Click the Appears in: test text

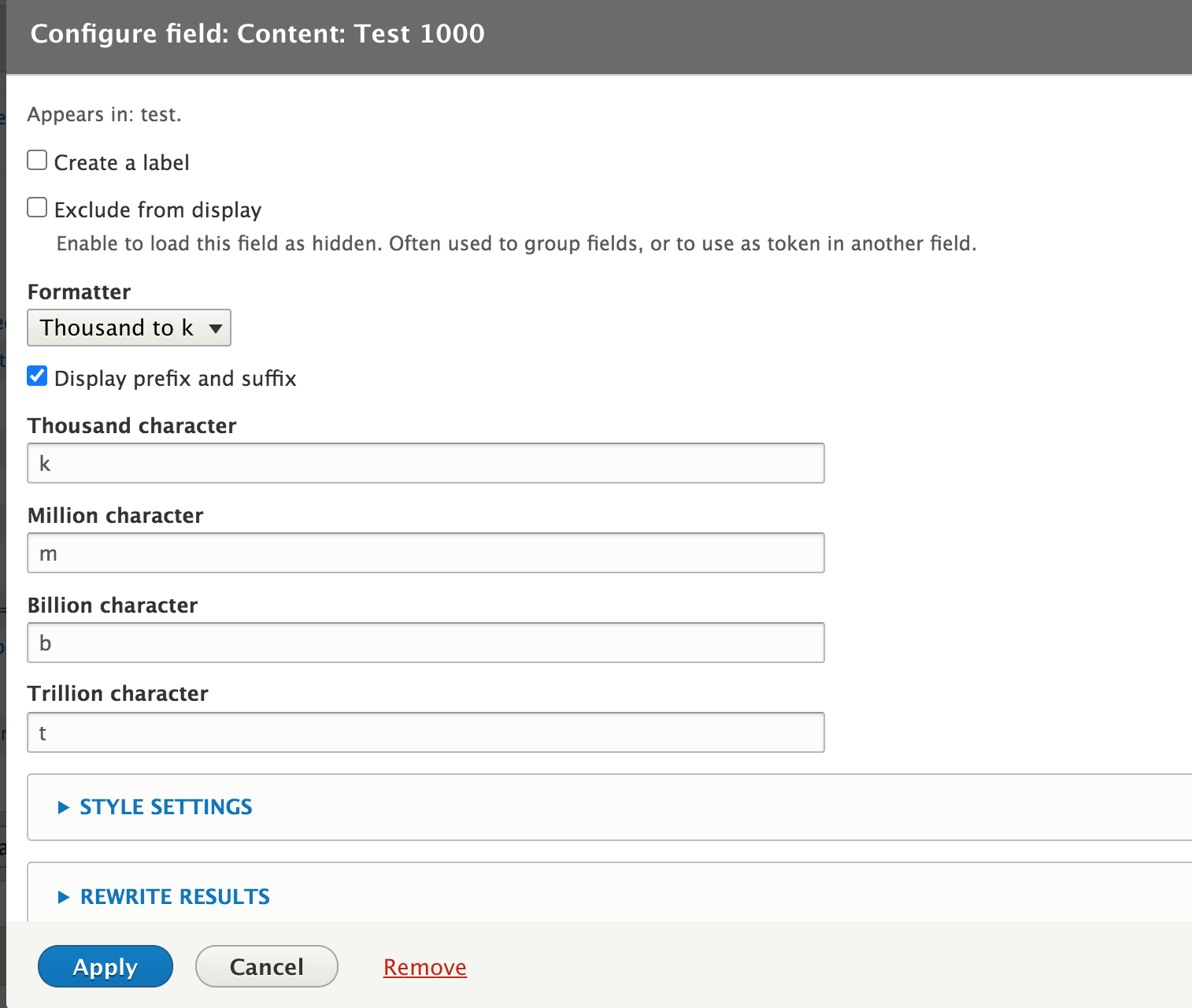(105, 114)
